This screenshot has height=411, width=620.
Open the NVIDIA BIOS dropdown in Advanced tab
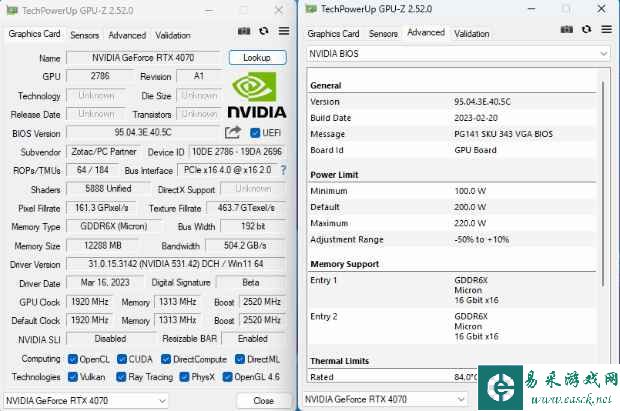pyautogui.click(x=458, y=53)
